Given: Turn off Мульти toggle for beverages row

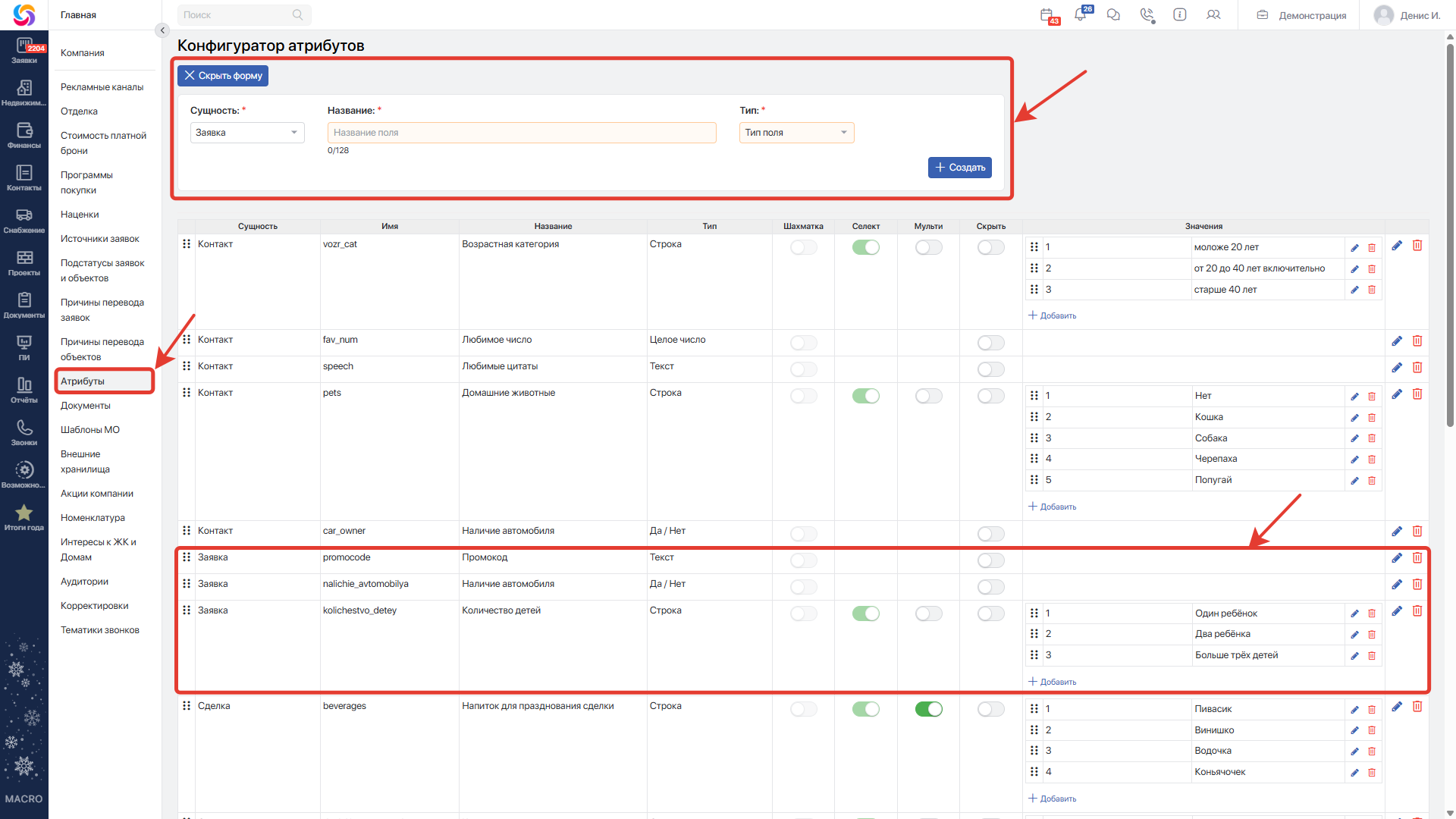Looking at the screenshot, I should pyautogui.click(x=928, y=709).
